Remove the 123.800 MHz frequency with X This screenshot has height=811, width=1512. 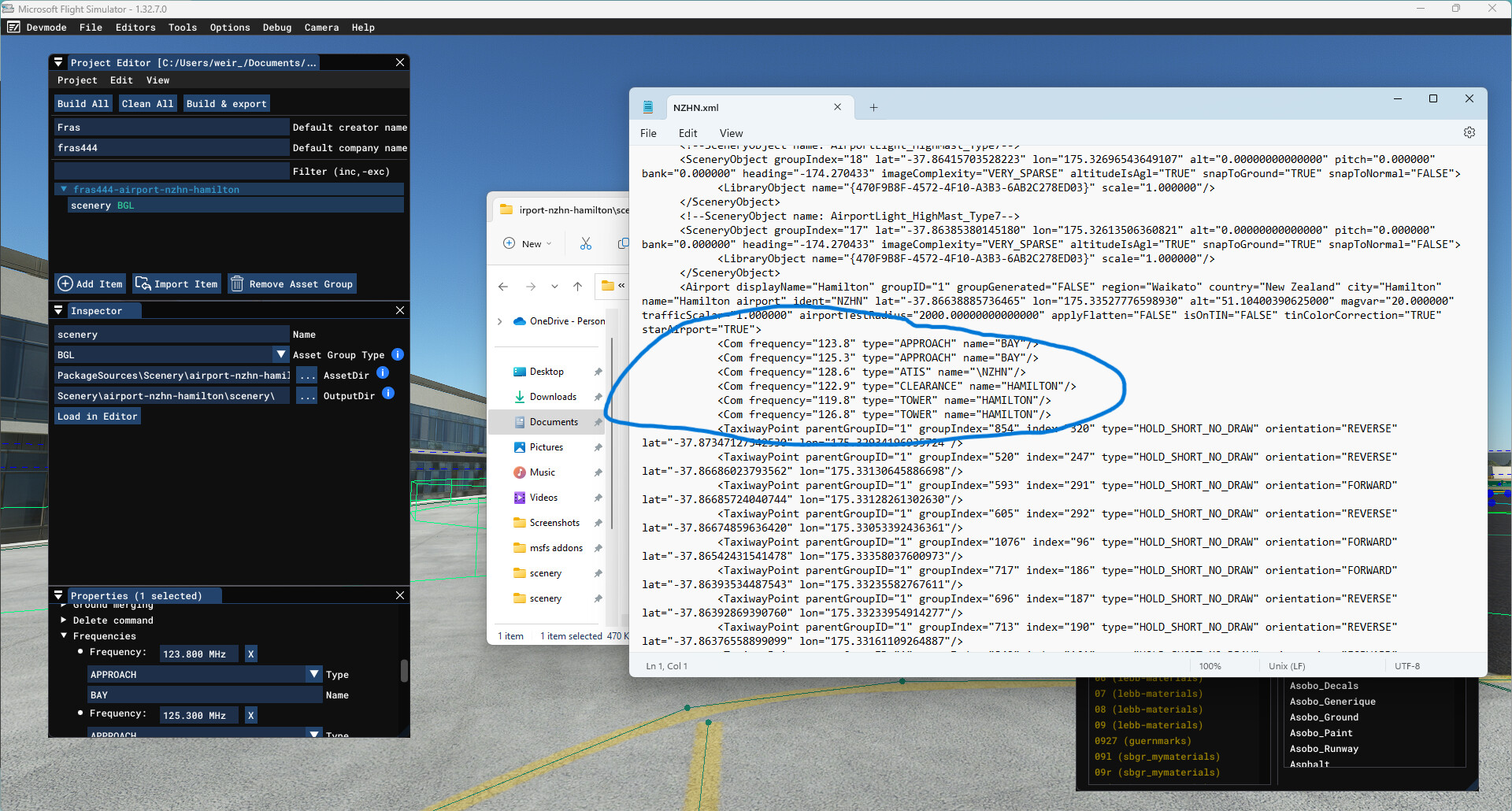(x=250, y=654)
